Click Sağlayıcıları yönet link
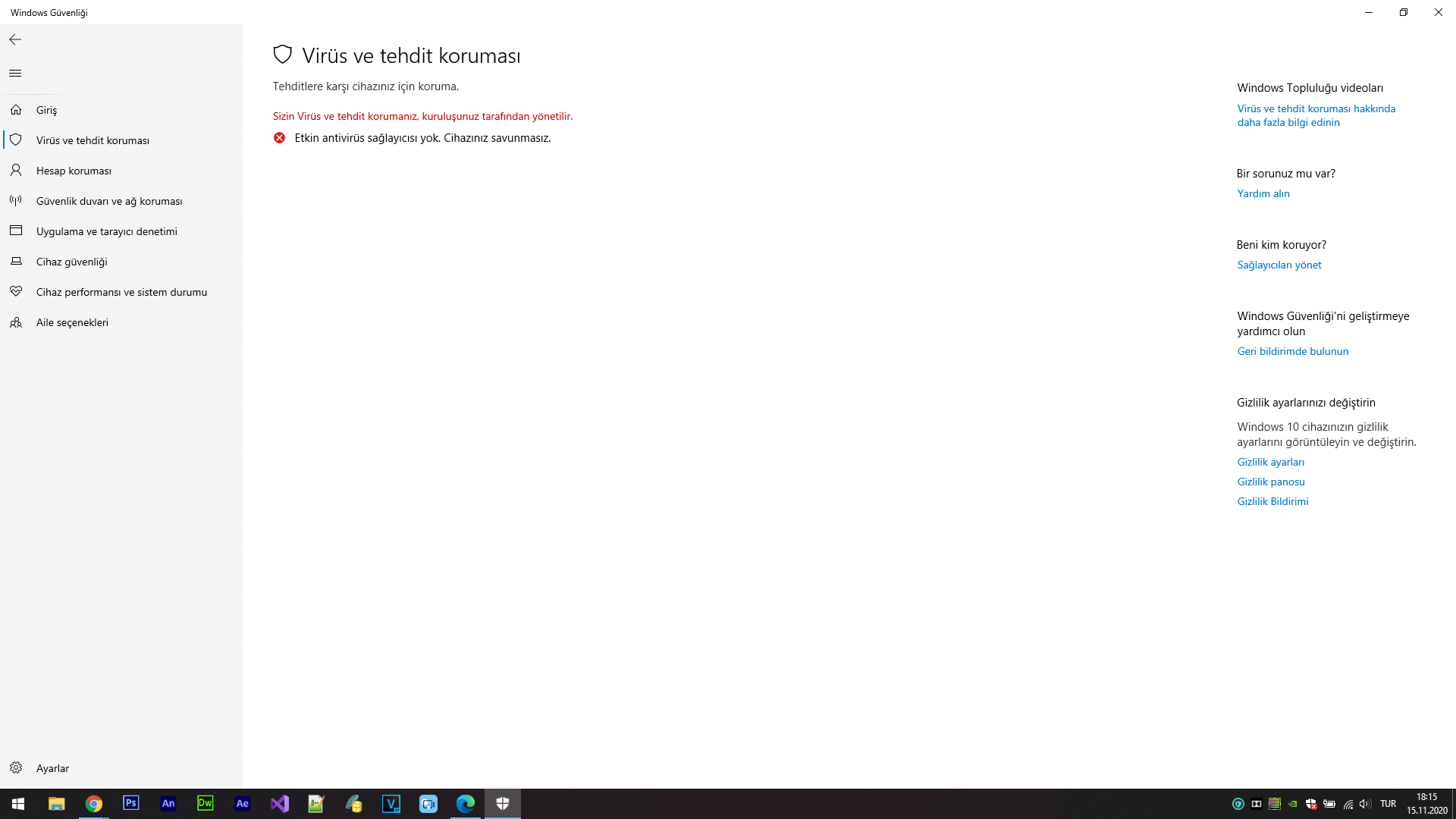The height and width of the screenshot is (819, 1456). point(1279,265)
